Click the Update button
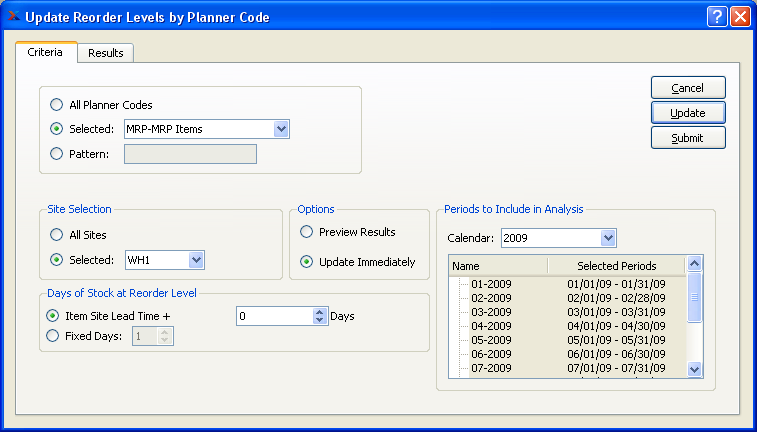The width and height of the screenshot is (757, 432). pyautogui.click(x=688, y=113)
